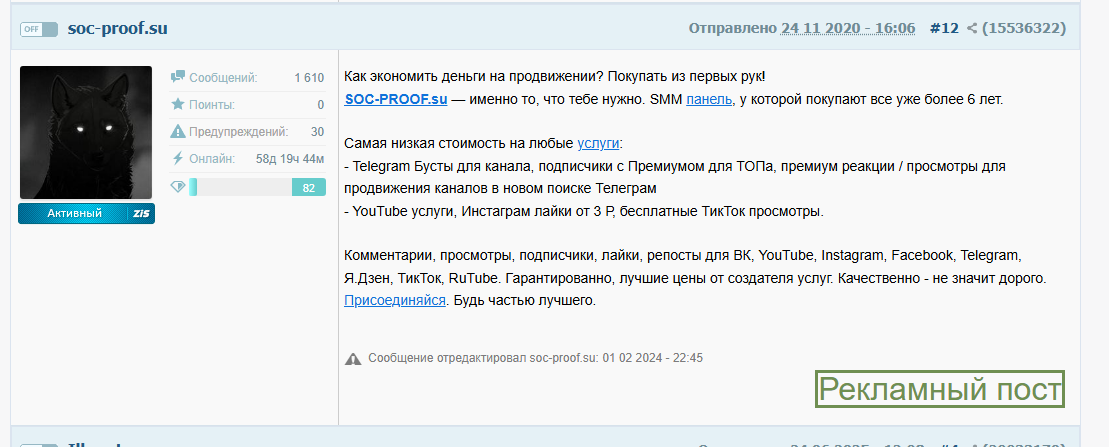Image resolution: width=1109 pixels, height=447 pixels.
Task: Click the post date 24 11 2020 - 16:06
Action: click(x=847, y=28)
